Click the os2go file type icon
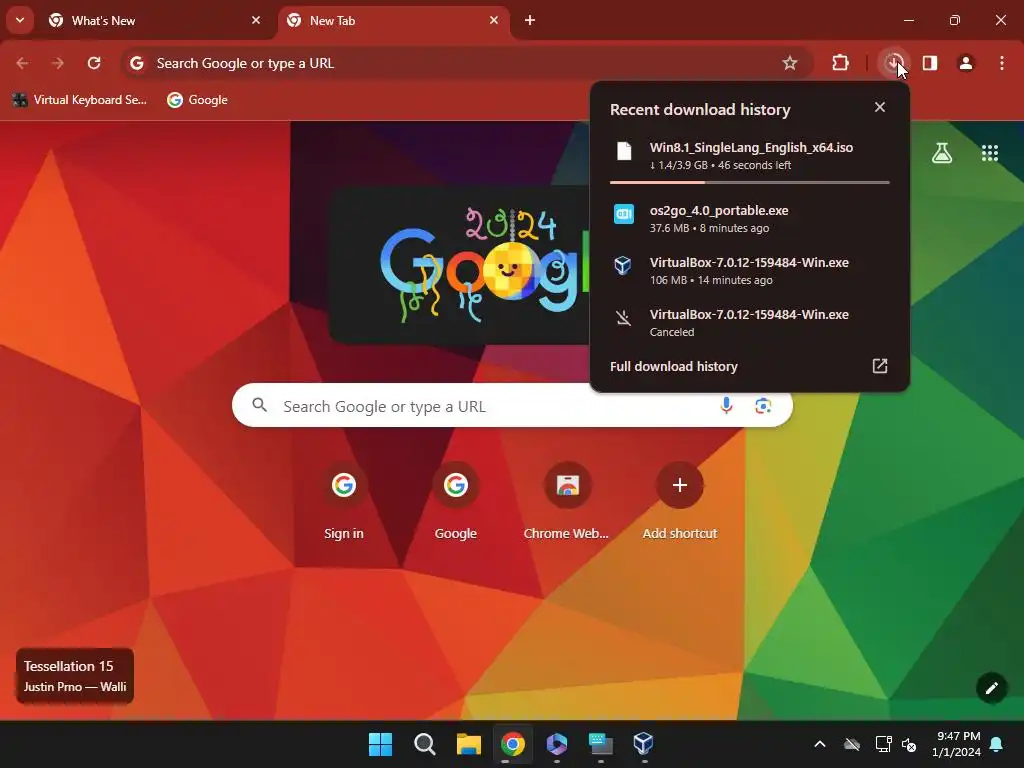 coord(624,214)
